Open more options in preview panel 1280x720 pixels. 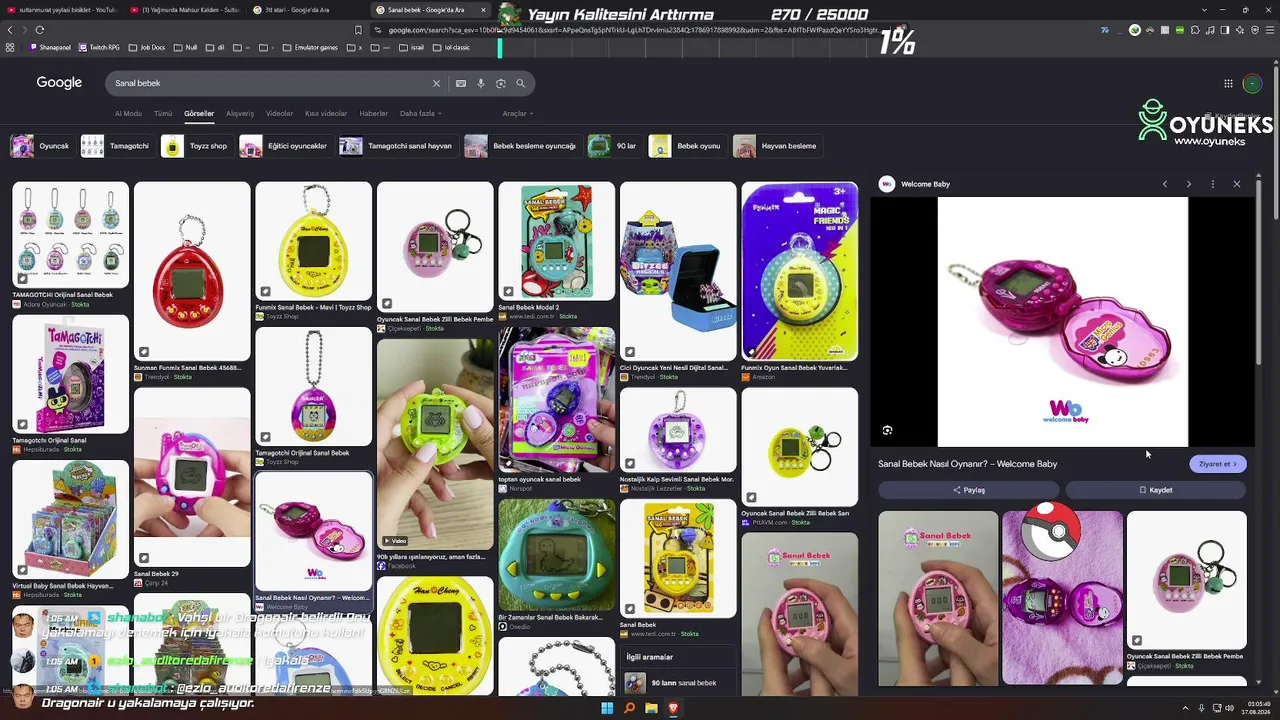(1212, 184)
